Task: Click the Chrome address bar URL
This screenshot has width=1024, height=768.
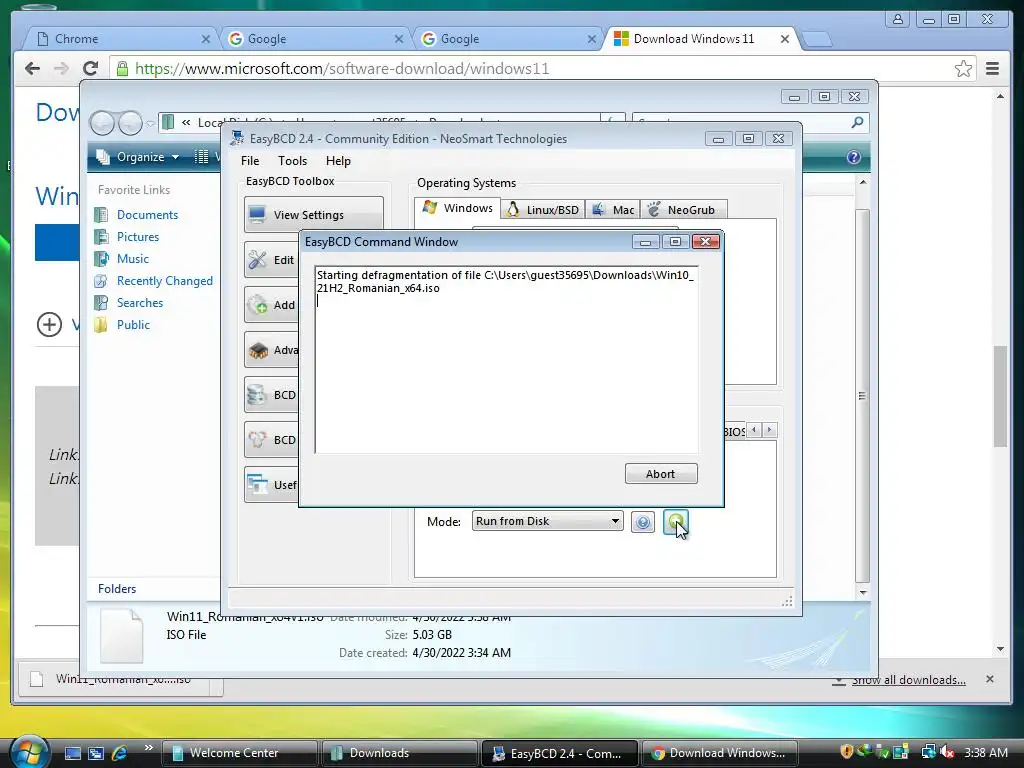Action: tap(342, 69)
